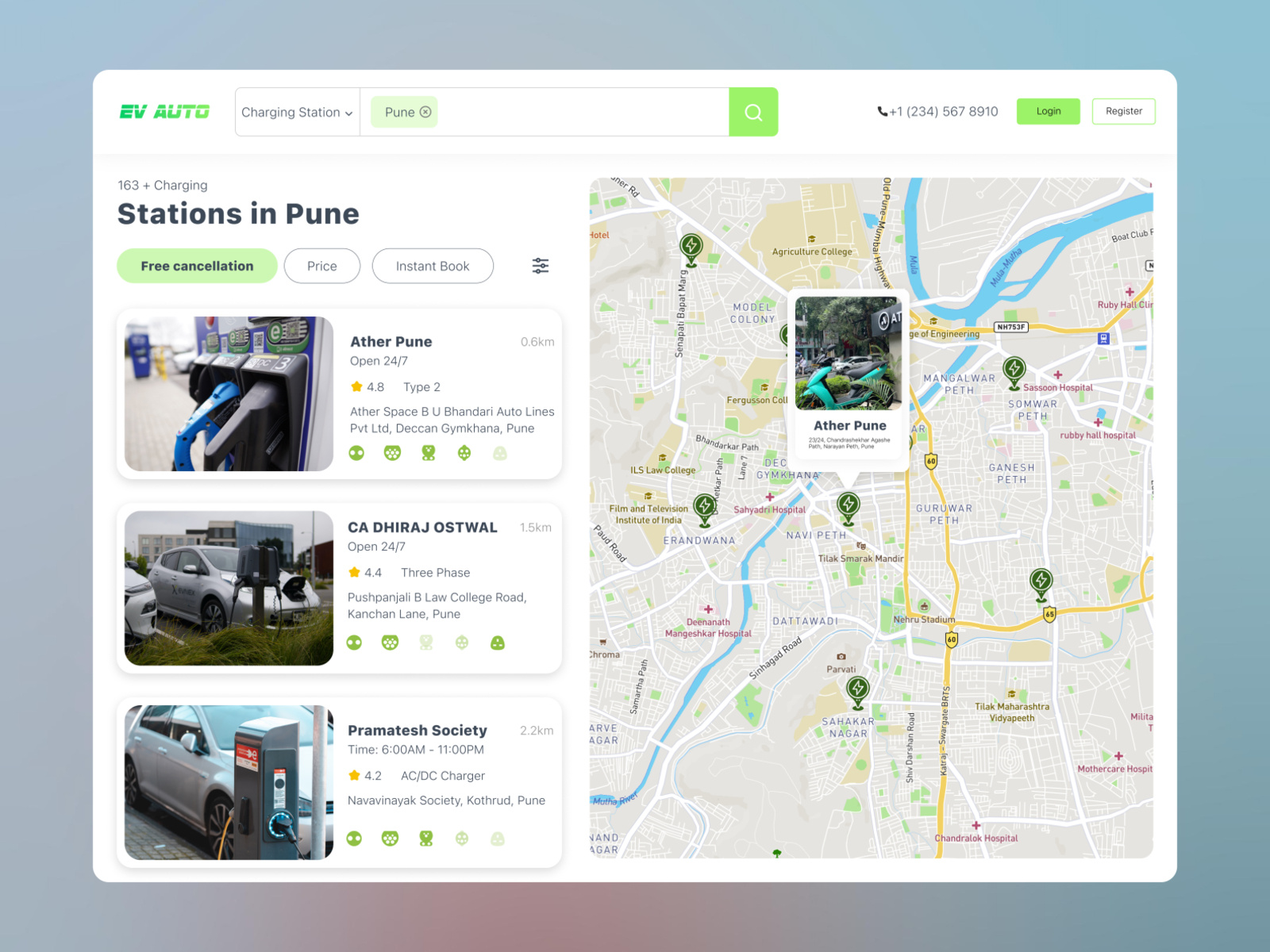This screenshot has height=952, width=1270.
Task: Remove the Pune search tag
Action: pyautogui.click(x=426, y=112)
